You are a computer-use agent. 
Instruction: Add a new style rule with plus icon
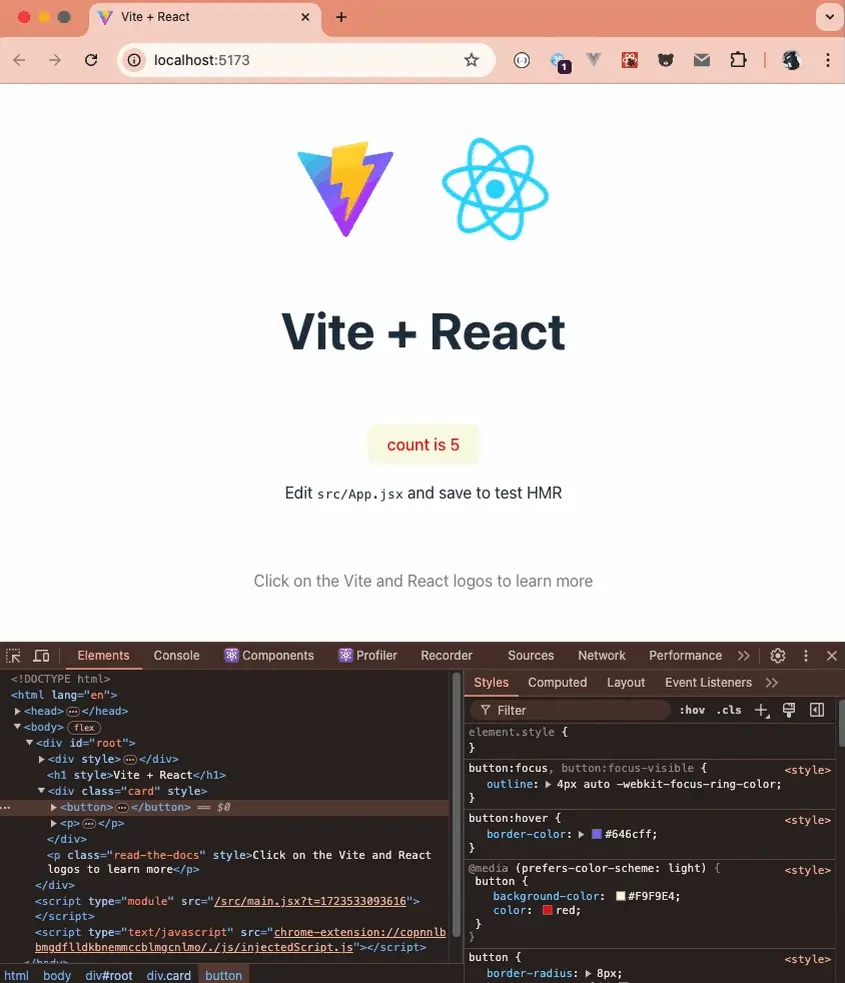762,710
